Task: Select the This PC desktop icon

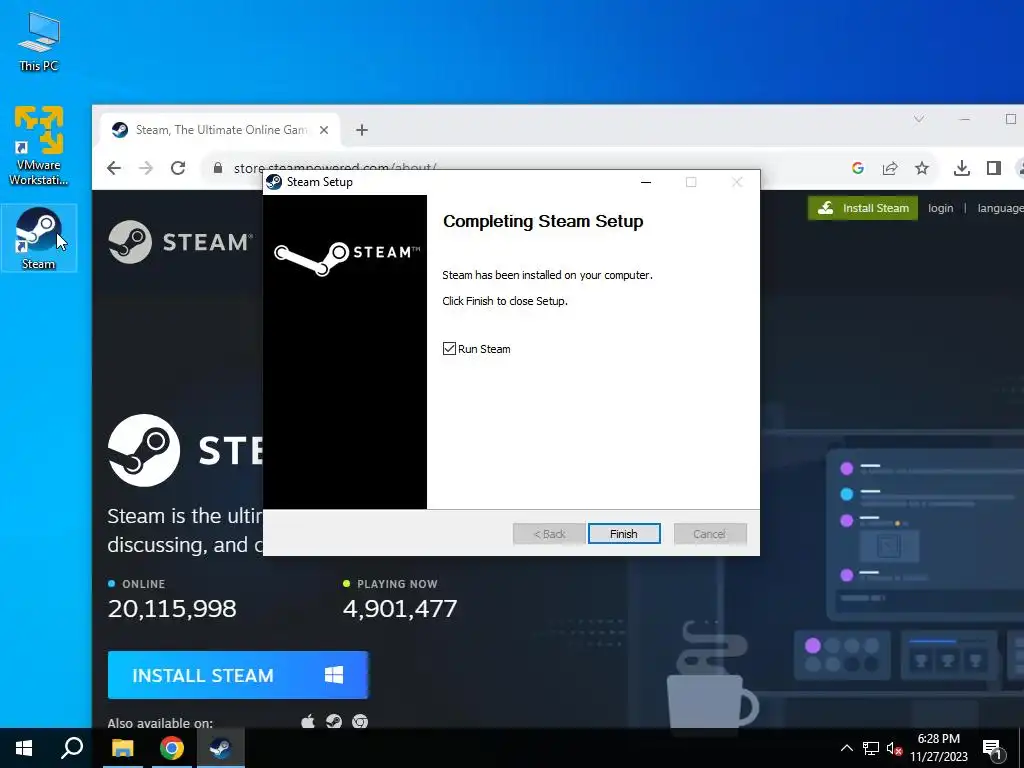Action: point(39,42)
